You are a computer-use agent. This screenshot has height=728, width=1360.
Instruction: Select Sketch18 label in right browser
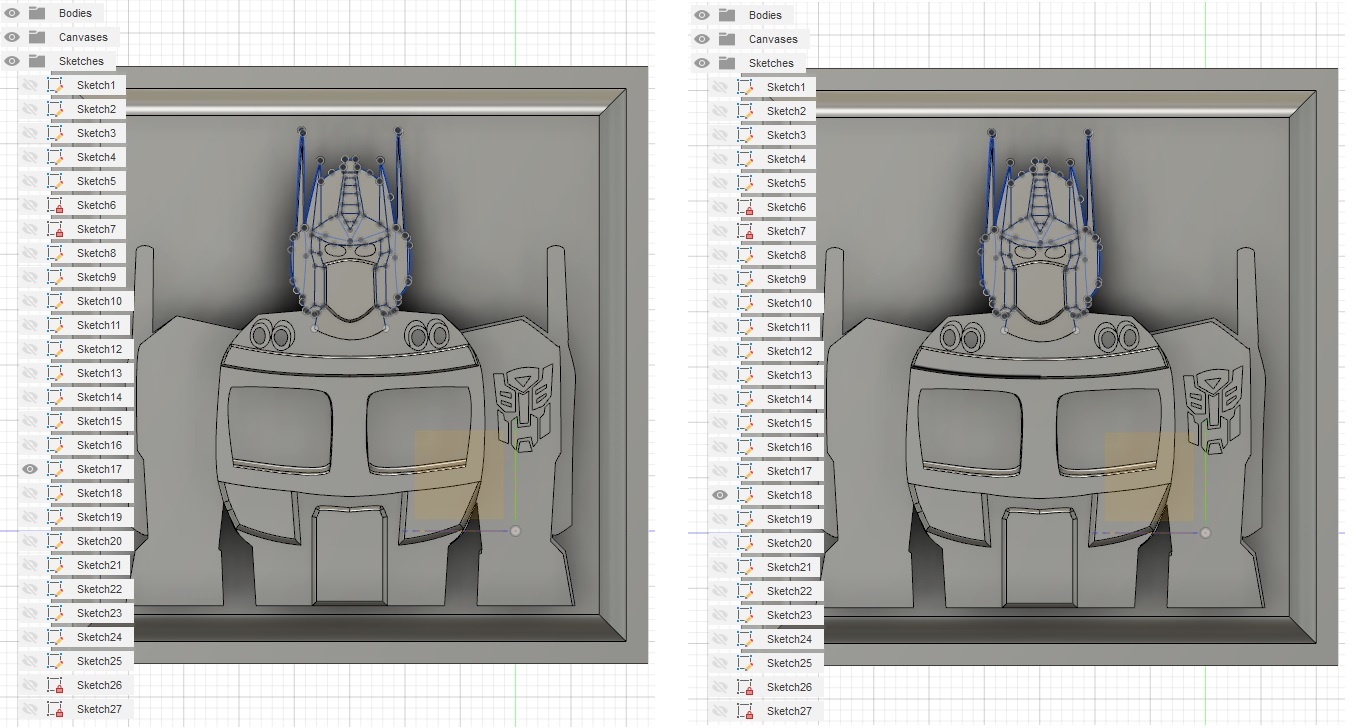point(789,495)
